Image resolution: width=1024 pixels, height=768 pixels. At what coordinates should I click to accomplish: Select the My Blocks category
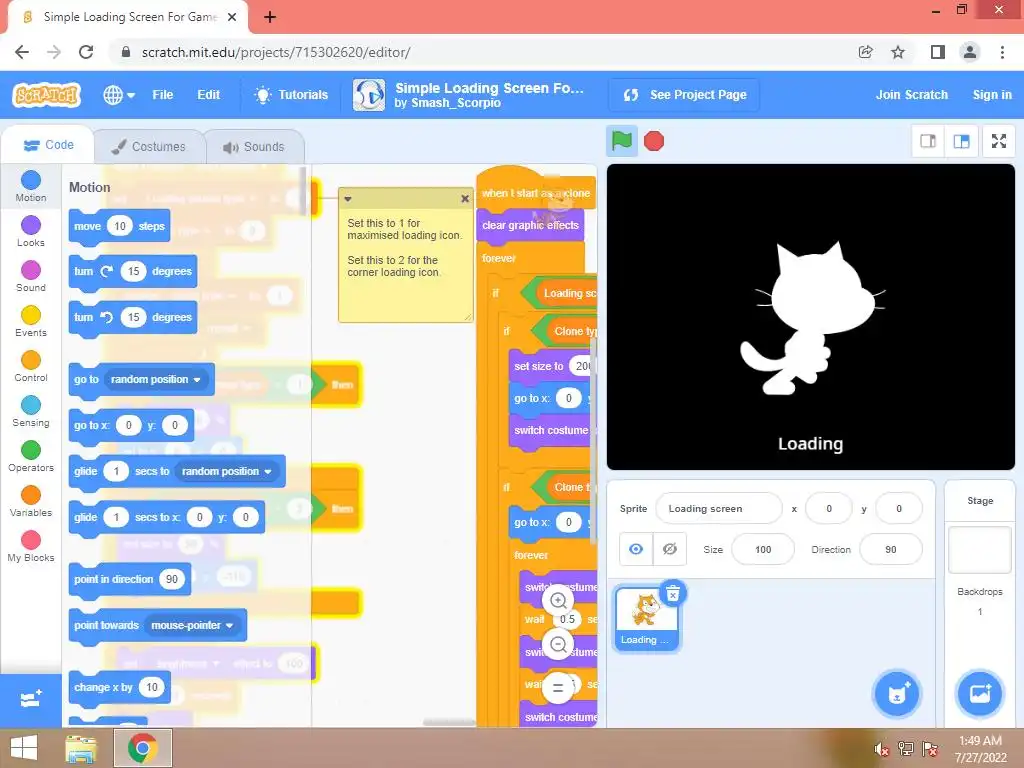click(x=31, y=547)
